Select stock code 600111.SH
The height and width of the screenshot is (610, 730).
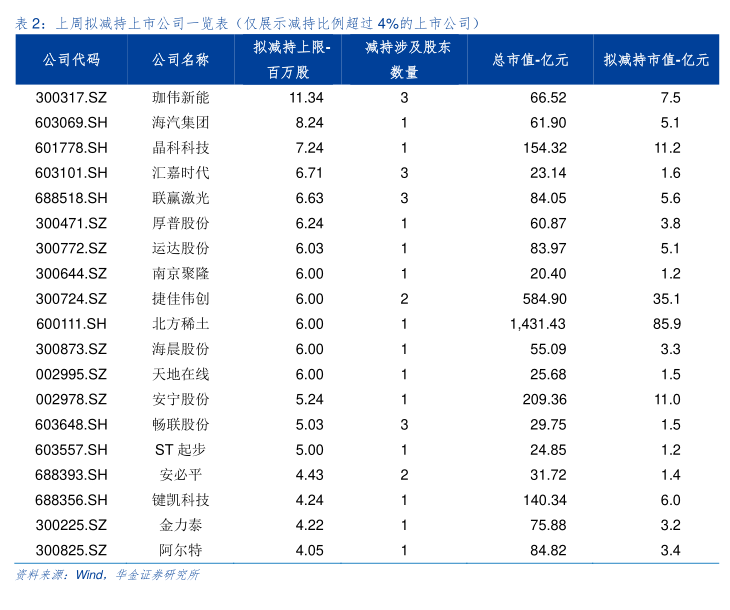71,324
